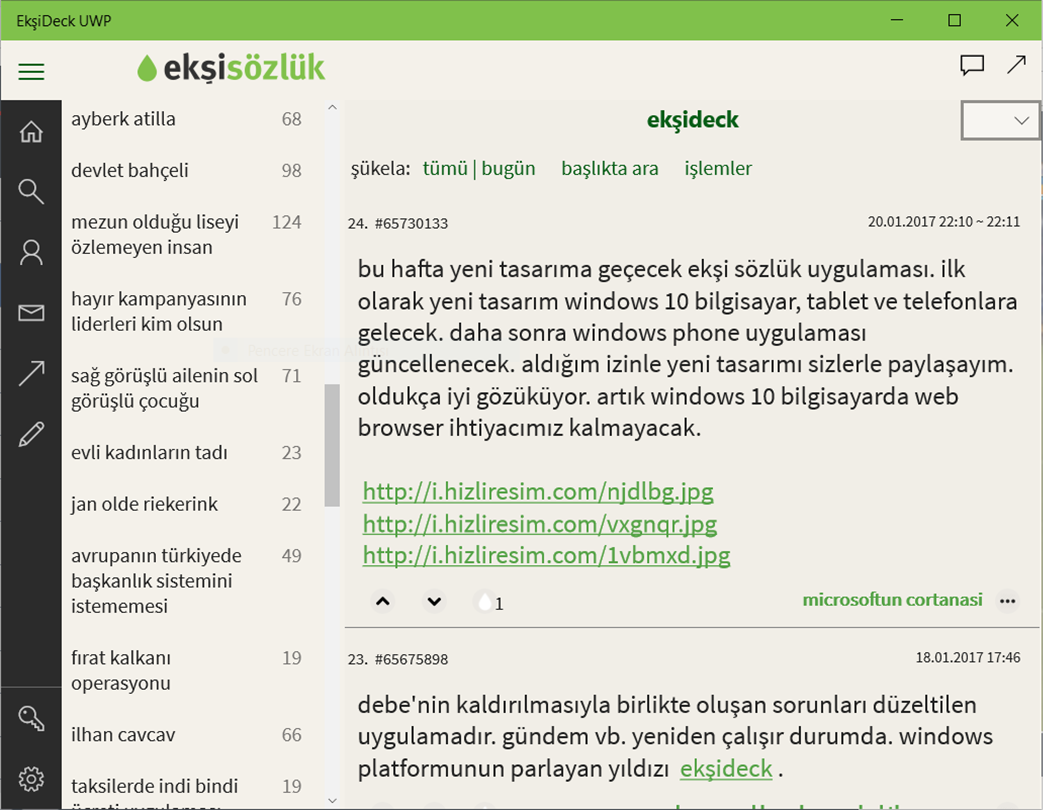Open the three-dots menu for microsoftun cortanasi entry

pyautogui.click(x=1007, y=601)
